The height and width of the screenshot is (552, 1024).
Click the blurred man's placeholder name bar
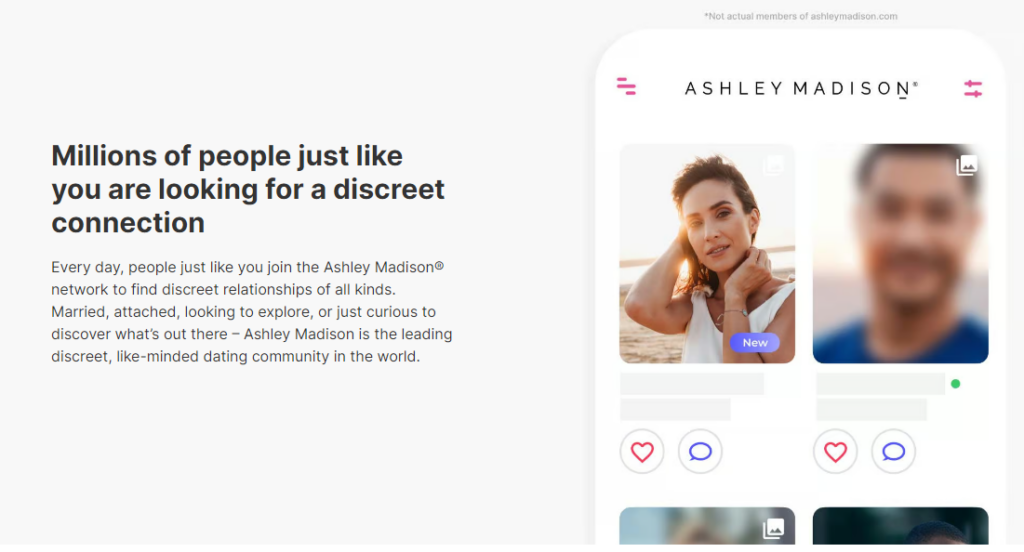click(880, 384)
